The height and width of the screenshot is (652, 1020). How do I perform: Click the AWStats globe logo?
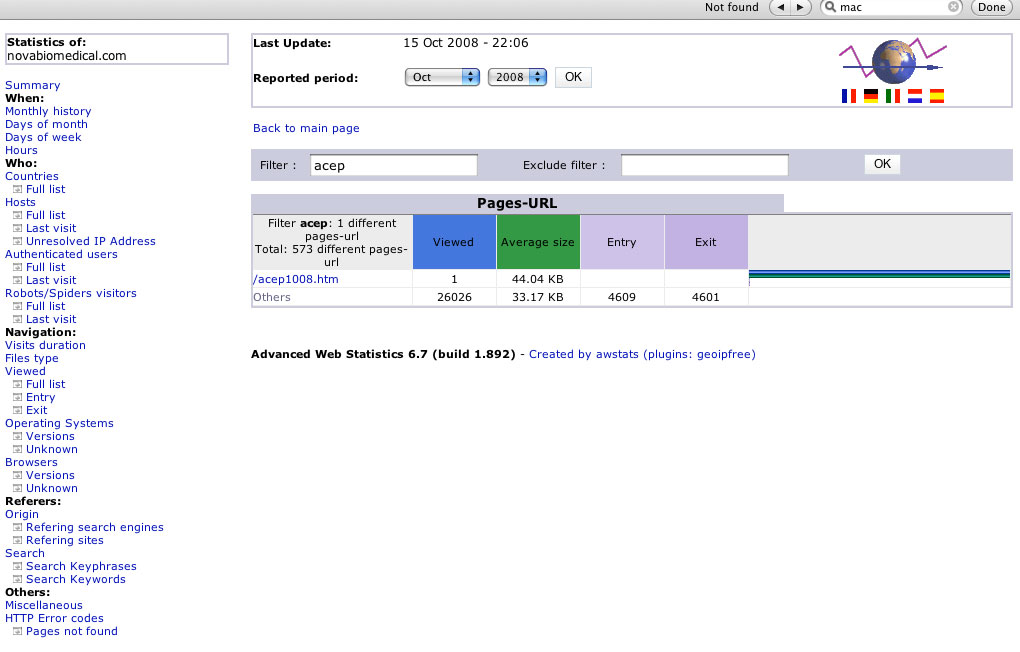892,62
